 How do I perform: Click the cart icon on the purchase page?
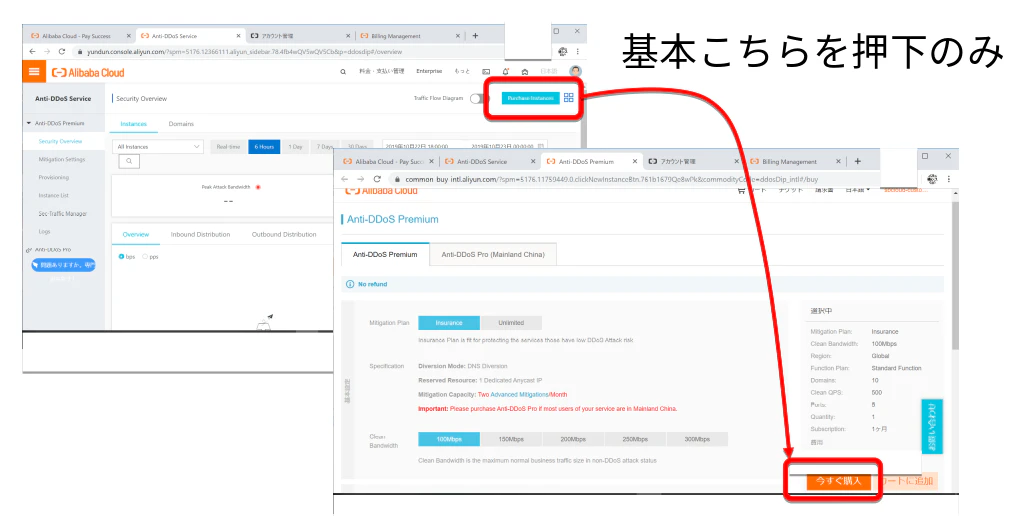pyautogui.click(x=741, y=191)
